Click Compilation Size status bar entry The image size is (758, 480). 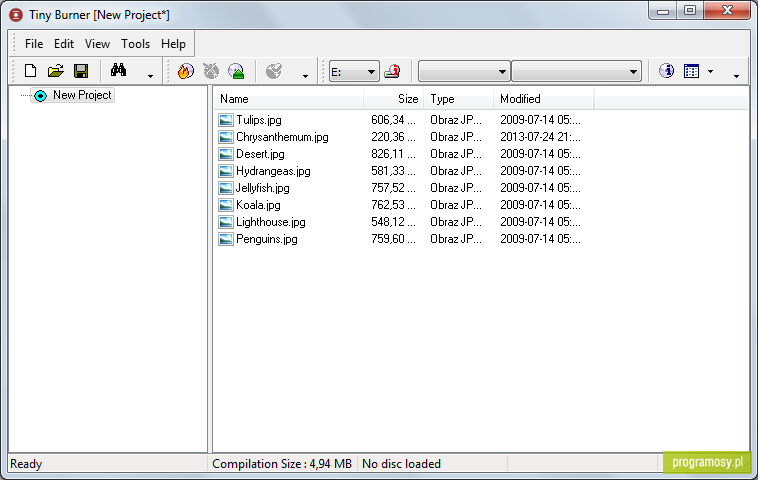(282, 464)
